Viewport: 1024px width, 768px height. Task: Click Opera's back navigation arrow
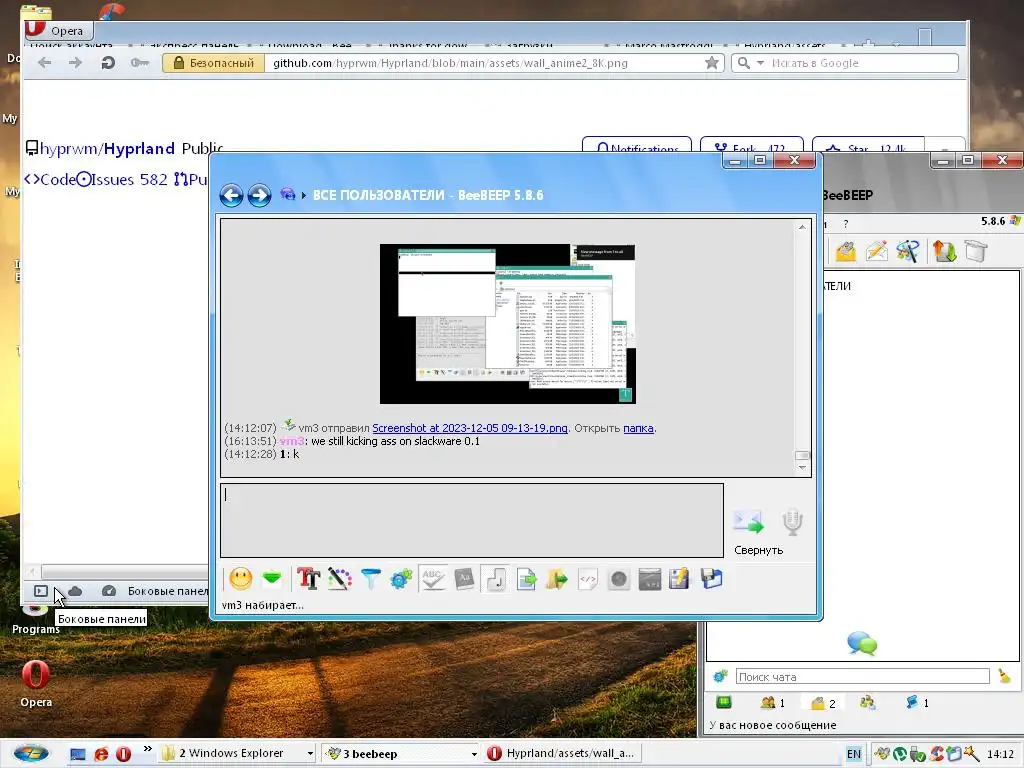click(44, 63)
